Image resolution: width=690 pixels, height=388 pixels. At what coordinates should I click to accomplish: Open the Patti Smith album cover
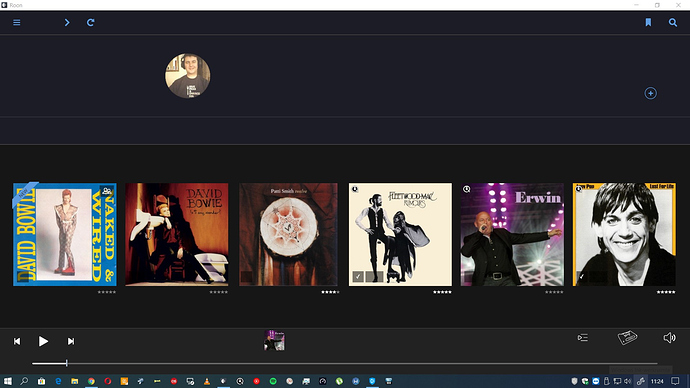[x=289, y=234]
